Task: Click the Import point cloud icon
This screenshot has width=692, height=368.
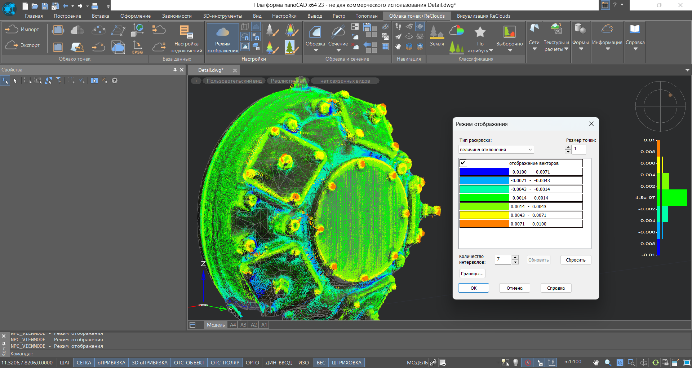Action: pyautogui.click(x=11, y=29)
